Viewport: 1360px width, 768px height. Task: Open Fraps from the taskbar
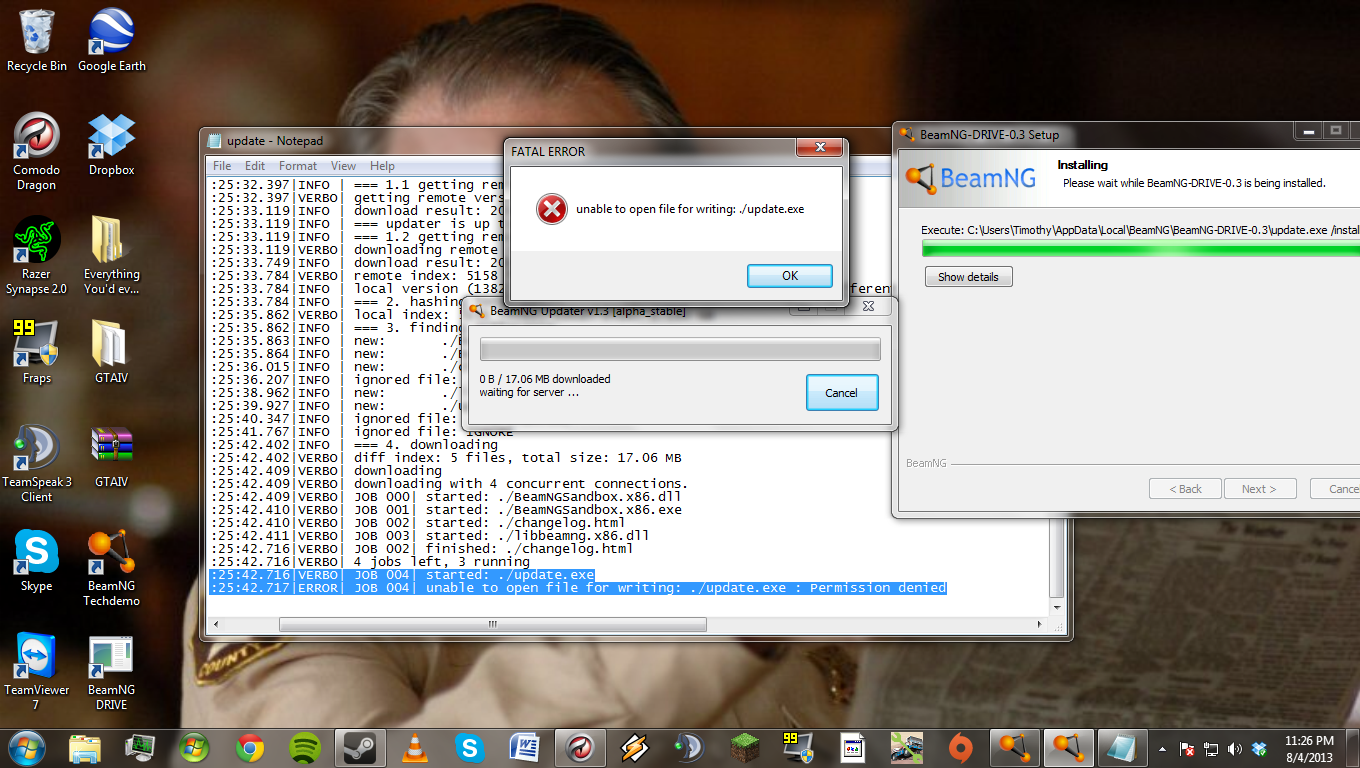pos(797,747)
